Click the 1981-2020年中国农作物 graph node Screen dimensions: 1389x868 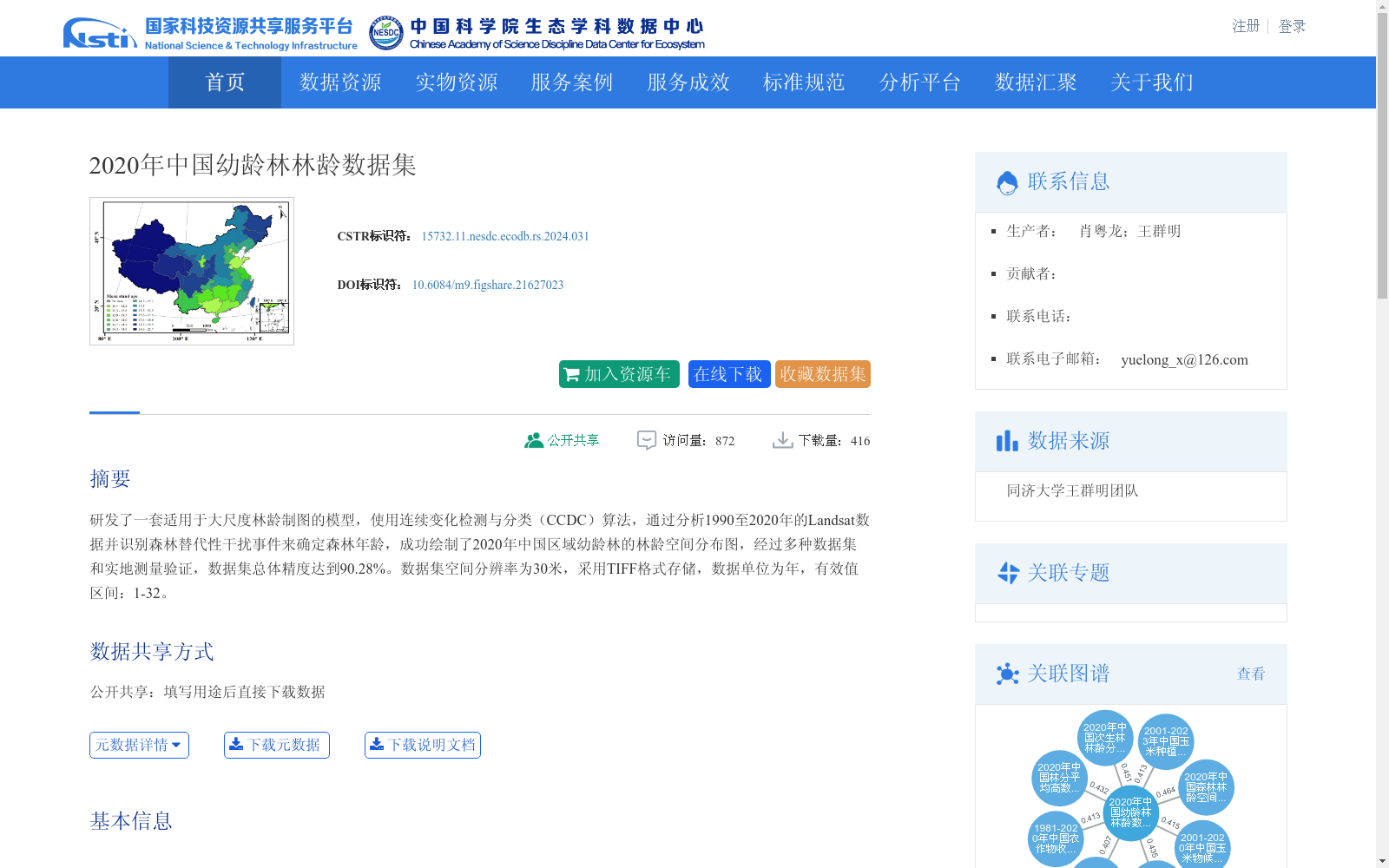tap(1056, 838)
